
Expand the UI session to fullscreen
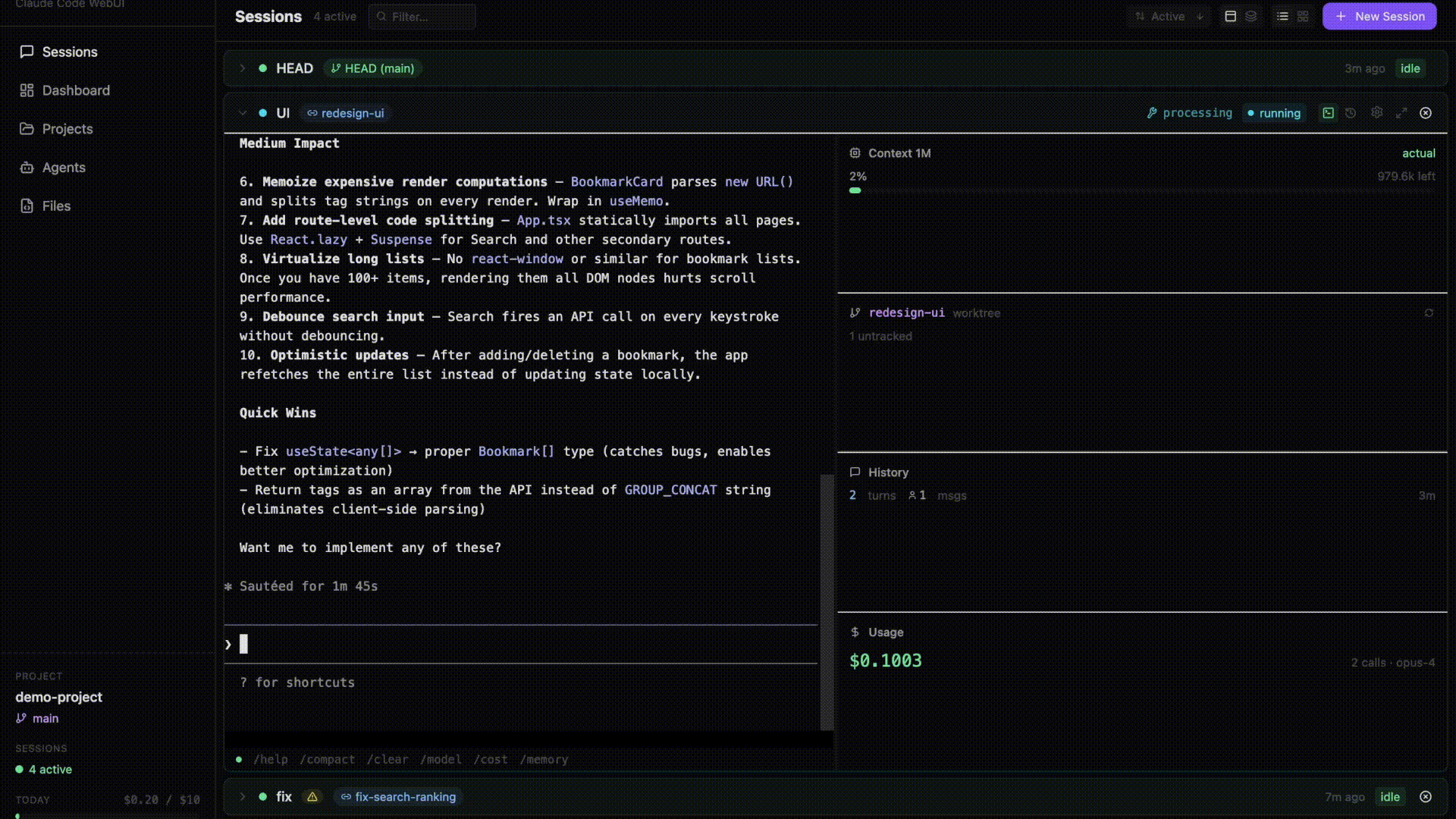point(1402,112)
